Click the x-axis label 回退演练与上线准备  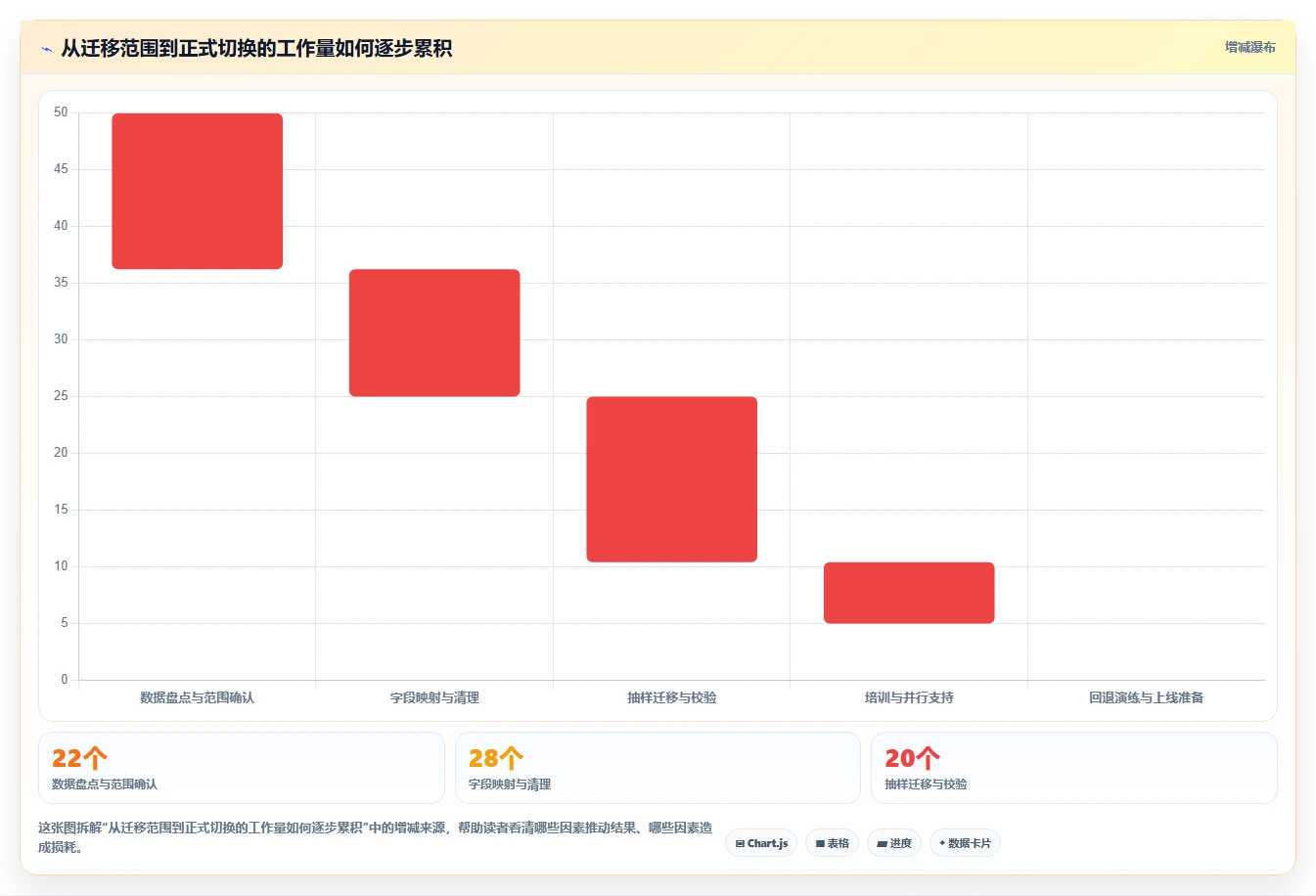click(x=1147, y=697)
